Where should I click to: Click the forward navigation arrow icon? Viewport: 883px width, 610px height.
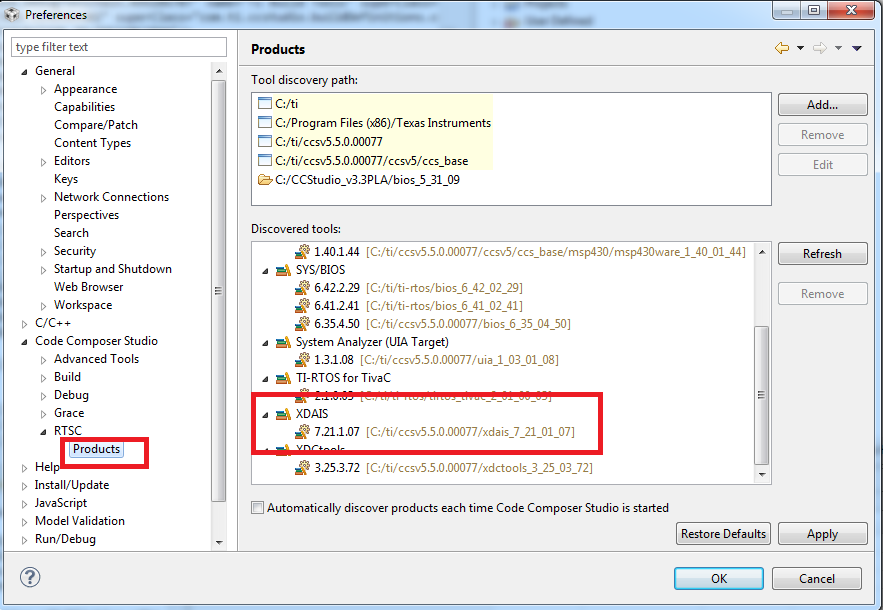819,48
